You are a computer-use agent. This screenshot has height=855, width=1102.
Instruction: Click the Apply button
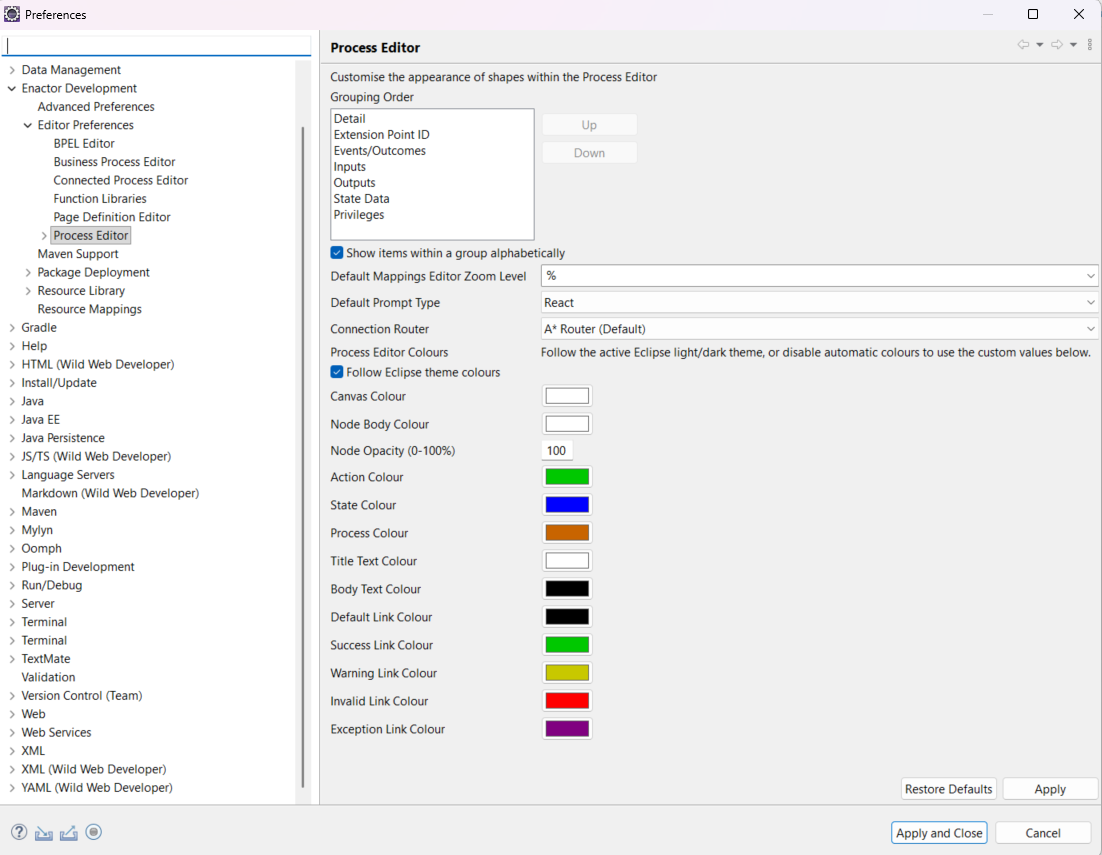coord(1050,789)
